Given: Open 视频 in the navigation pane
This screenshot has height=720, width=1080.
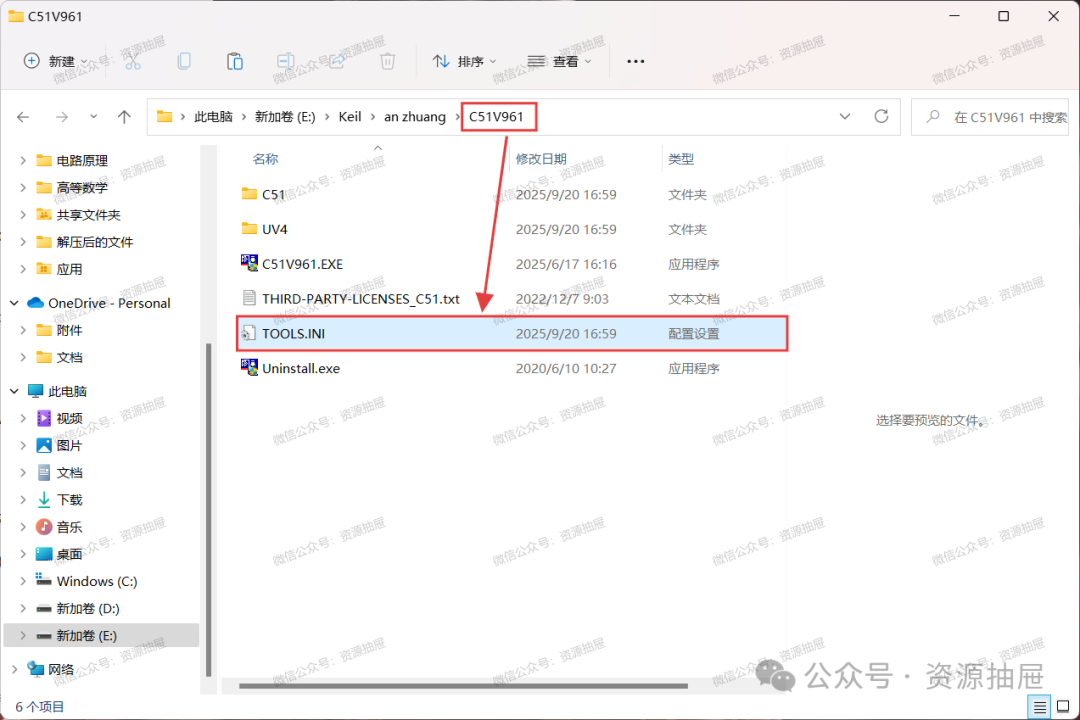Looking at the screenshot, I should tap(69, 418).
